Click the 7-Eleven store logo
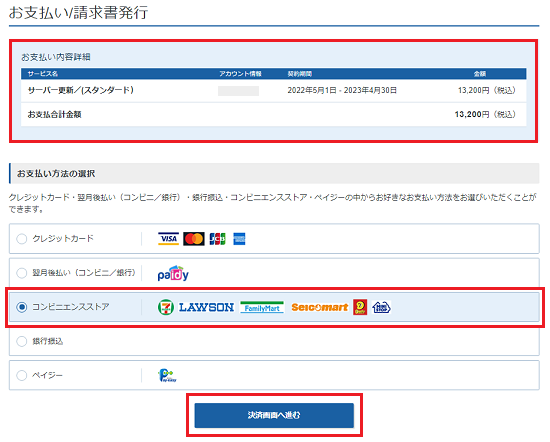The image size is (550, 442). [166, 307]
